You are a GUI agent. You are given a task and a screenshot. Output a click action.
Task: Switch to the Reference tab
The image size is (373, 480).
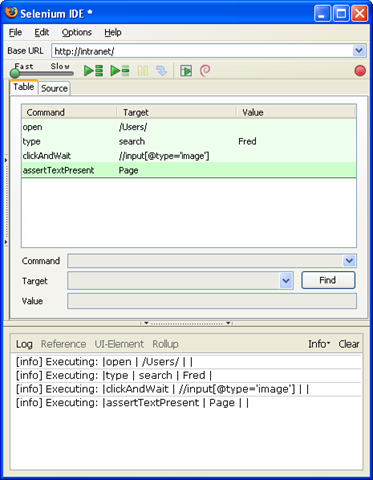(x=63, y=344)
